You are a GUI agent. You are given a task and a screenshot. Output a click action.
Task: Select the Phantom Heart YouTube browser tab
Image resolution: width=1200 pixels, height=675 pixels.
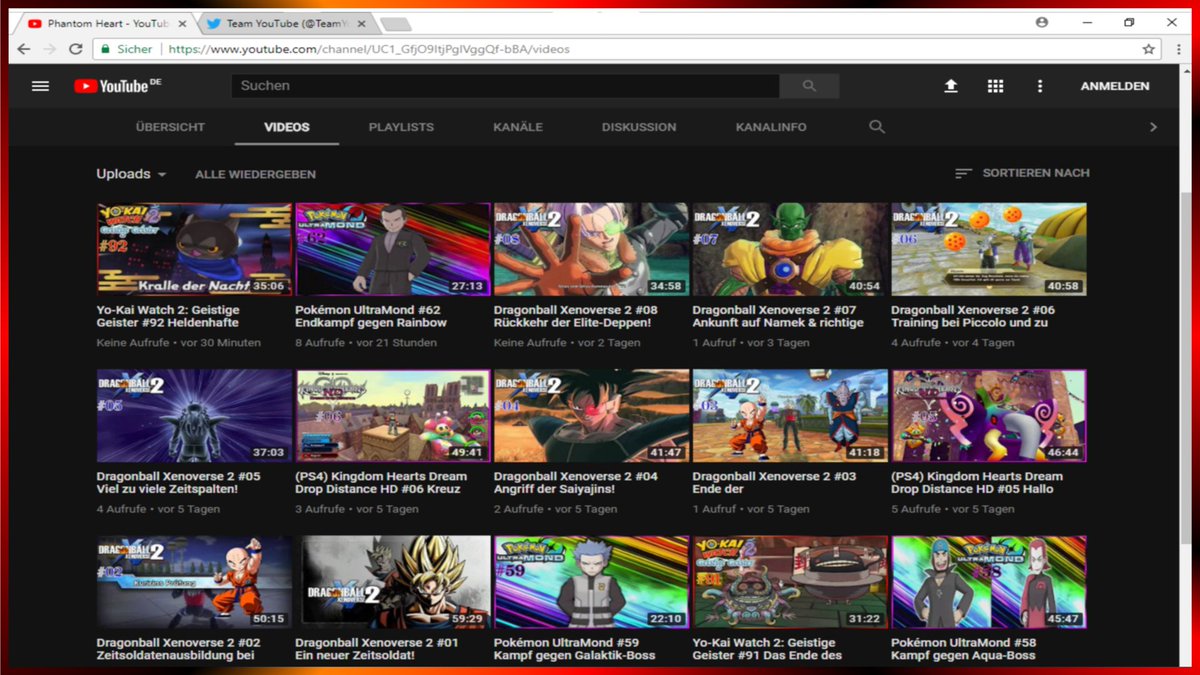(x=108, y=23)
